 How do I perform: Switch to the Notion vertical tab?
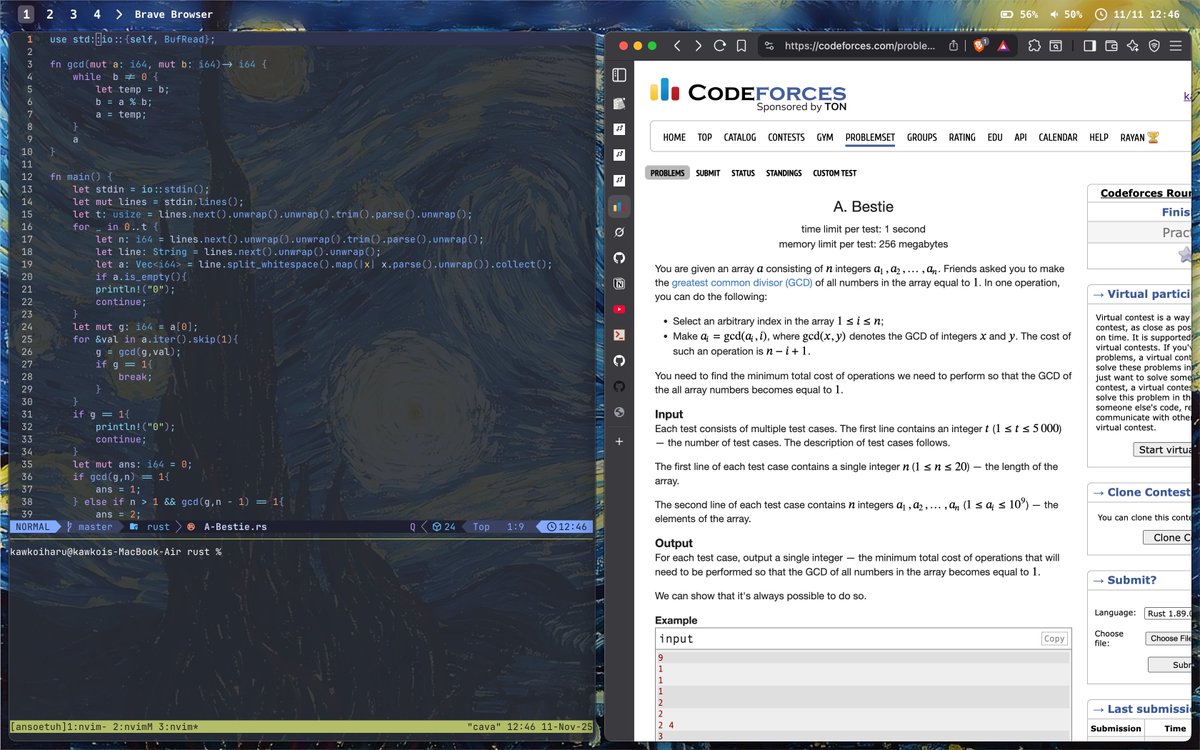point(619,283)
